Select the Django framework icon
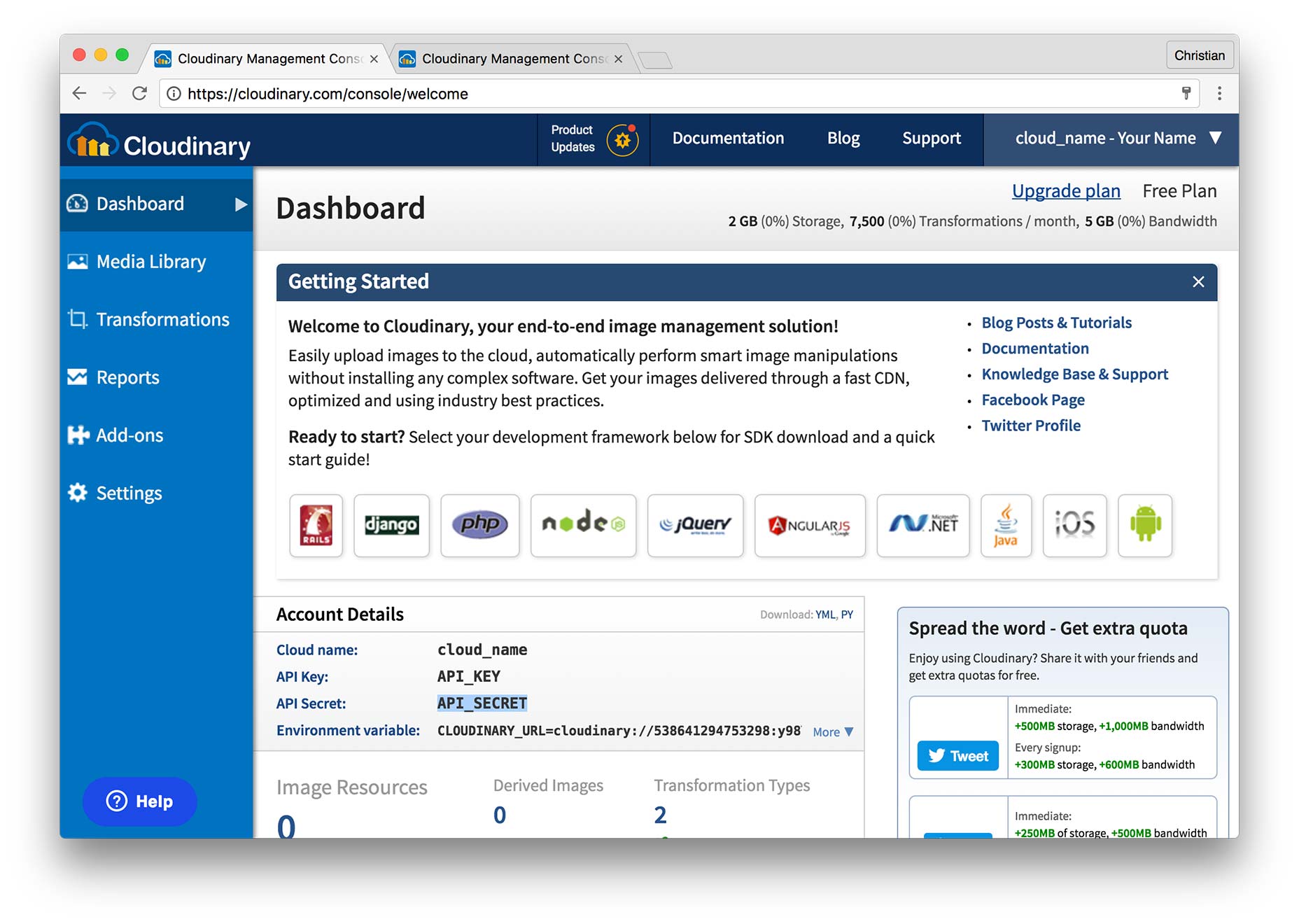 (391, 525)
